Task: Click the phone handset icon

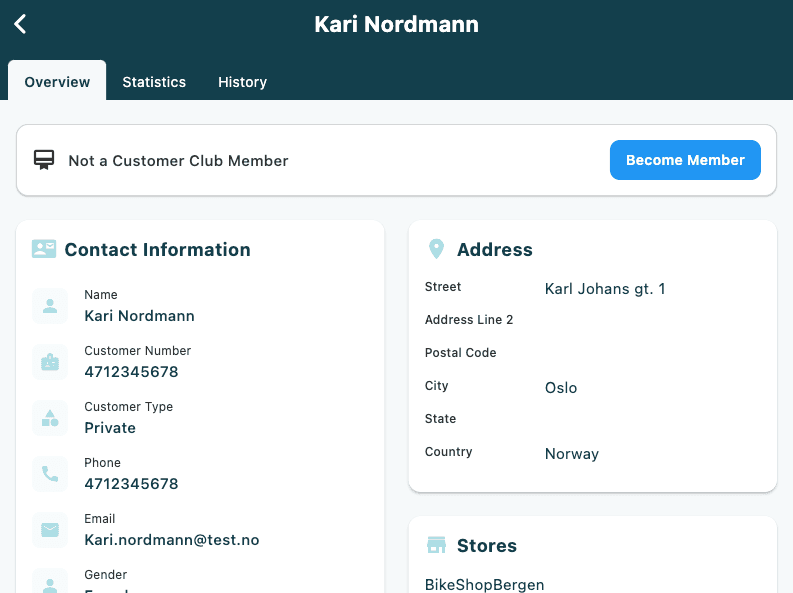Action: [50, 474]
